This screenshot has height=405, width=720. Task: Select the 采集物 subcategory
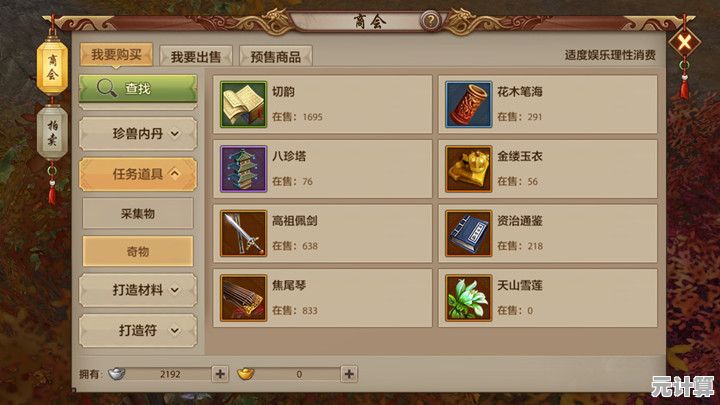point(138,214)
